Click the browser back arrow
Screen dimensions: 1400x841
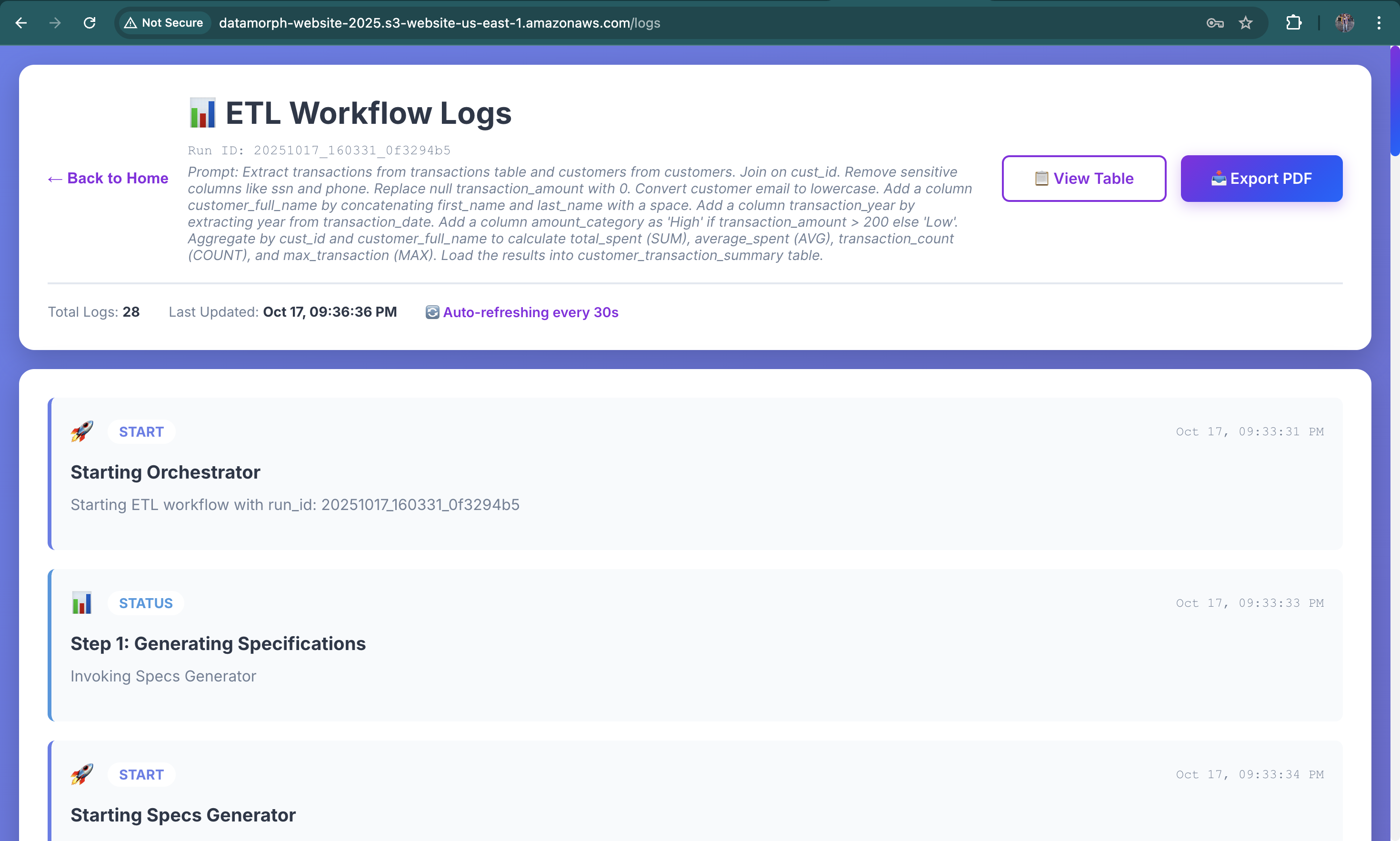[x=21, y=23]
